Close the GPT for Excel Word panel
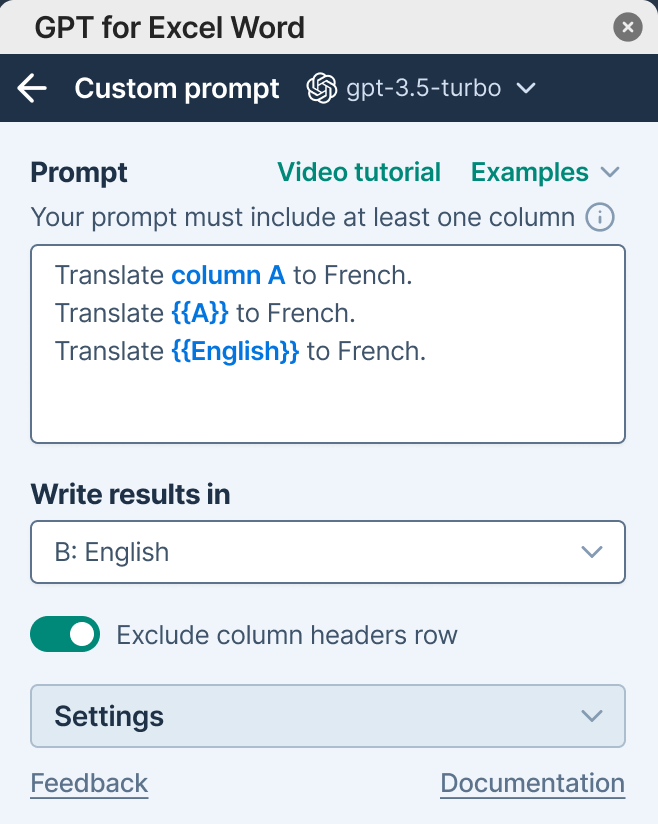Image resolution: width=658 pixels, height=824 pixels. tap(627, 27)
